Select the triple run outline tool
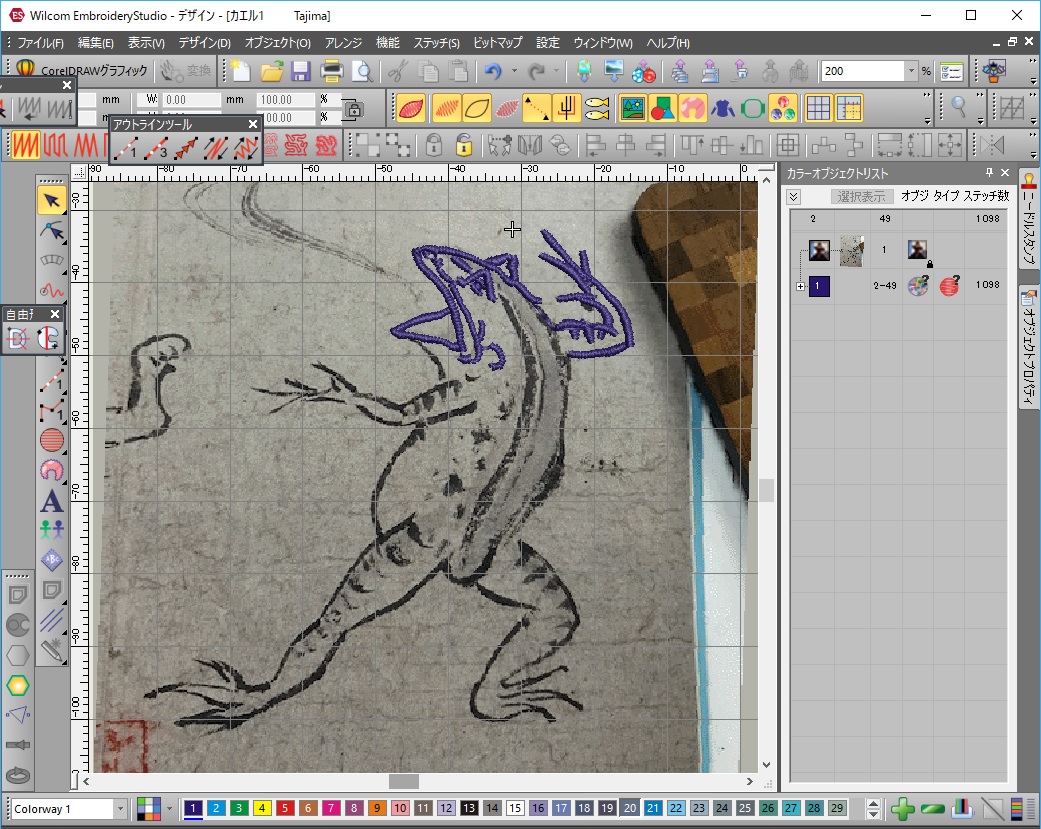Viewport: 1041px width, 829px height. (155, 148)
